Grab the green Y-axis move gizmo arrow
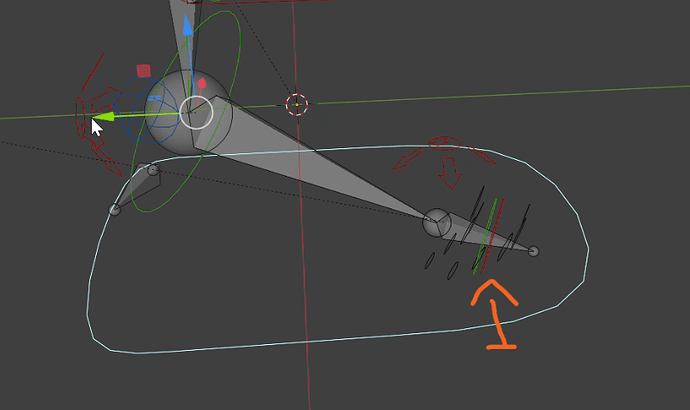The width and height of the screenshot is (690, 410). click(x=103, y=117)
